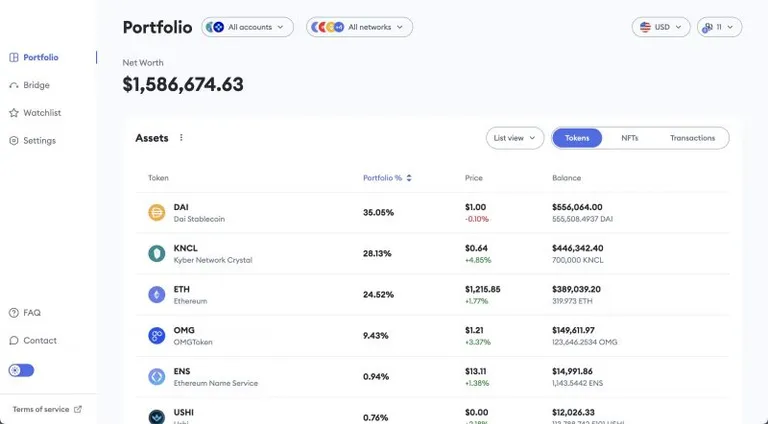Sort by Portfolio % column header

click(x=387, y=178)
